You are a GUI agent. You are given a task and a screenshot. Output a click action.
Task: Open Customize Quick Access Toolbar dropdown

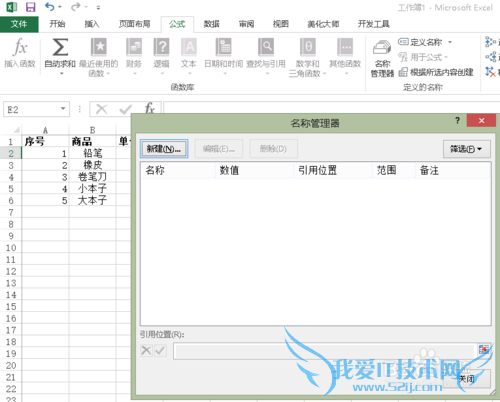click(98, 7)
